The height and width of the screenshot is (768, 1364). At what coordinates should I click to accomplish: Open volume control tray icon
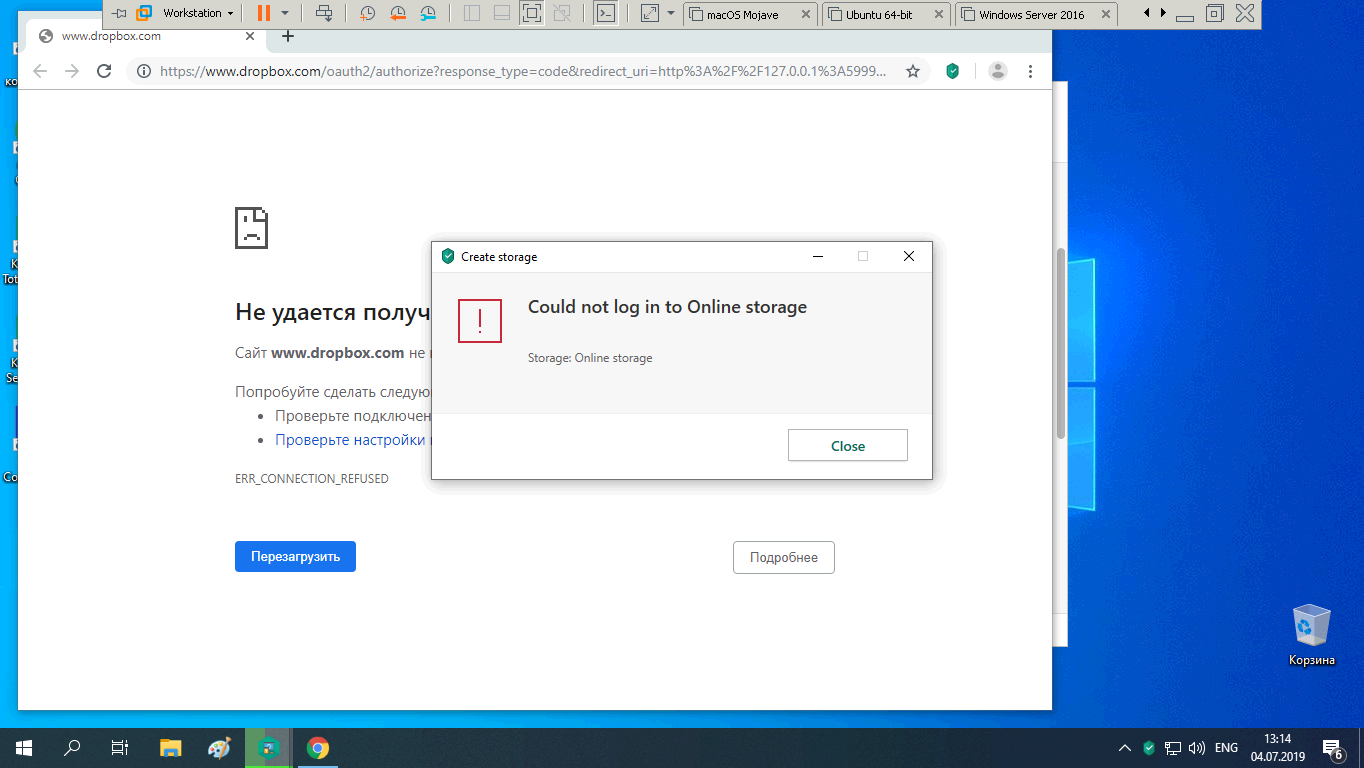(x=1196, y=748)
